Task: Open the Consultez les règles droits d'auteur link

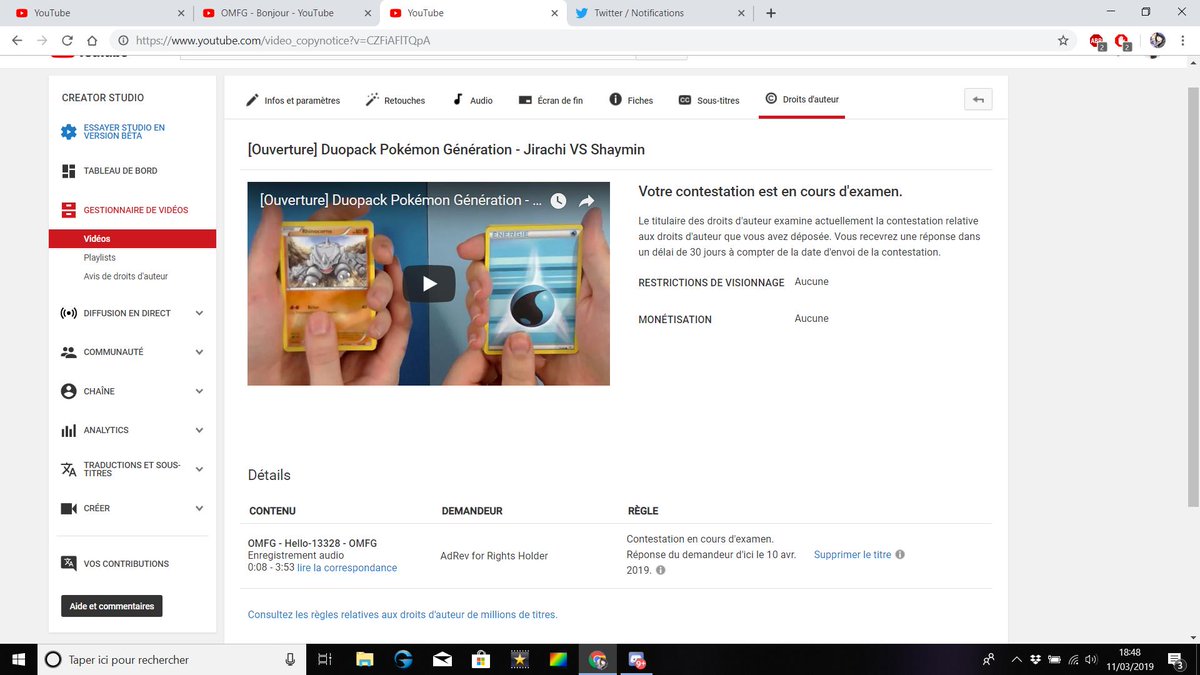Action: tap(403, 615)
